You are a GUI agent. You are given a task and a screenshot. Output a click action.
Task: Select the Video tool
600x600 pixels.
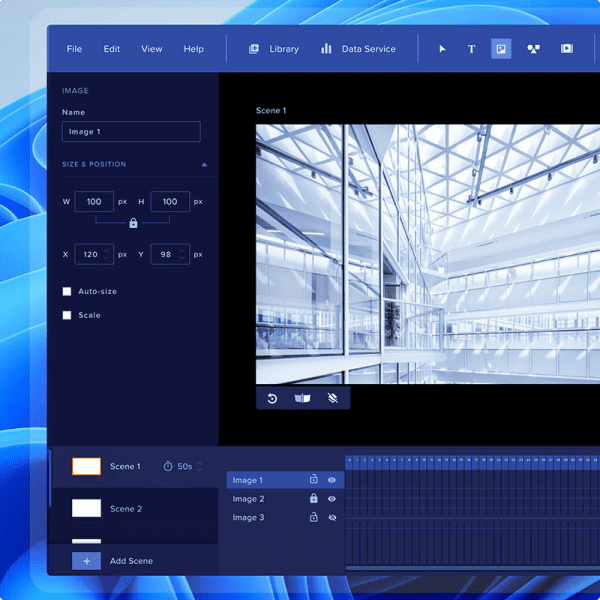pos(567,49)
